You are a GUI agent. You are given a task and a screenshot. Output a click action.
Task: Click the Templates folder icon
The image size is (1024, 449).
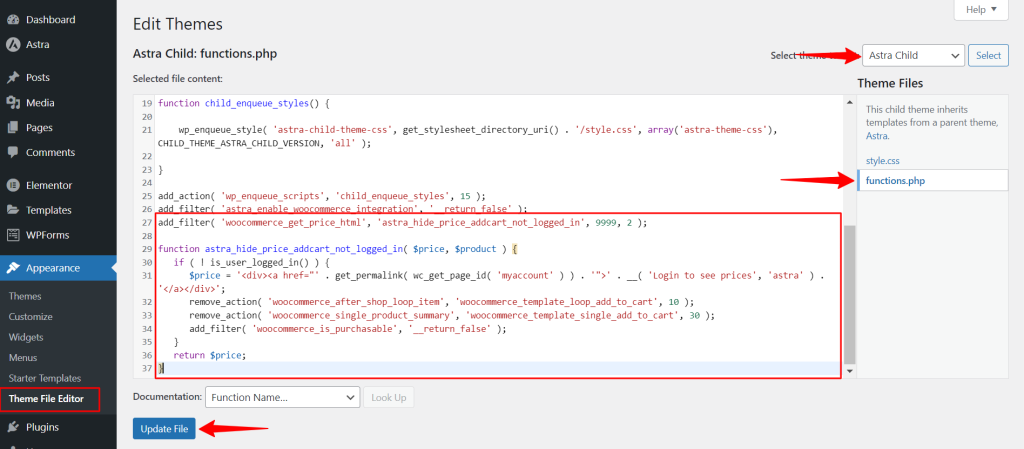point(12,210)
